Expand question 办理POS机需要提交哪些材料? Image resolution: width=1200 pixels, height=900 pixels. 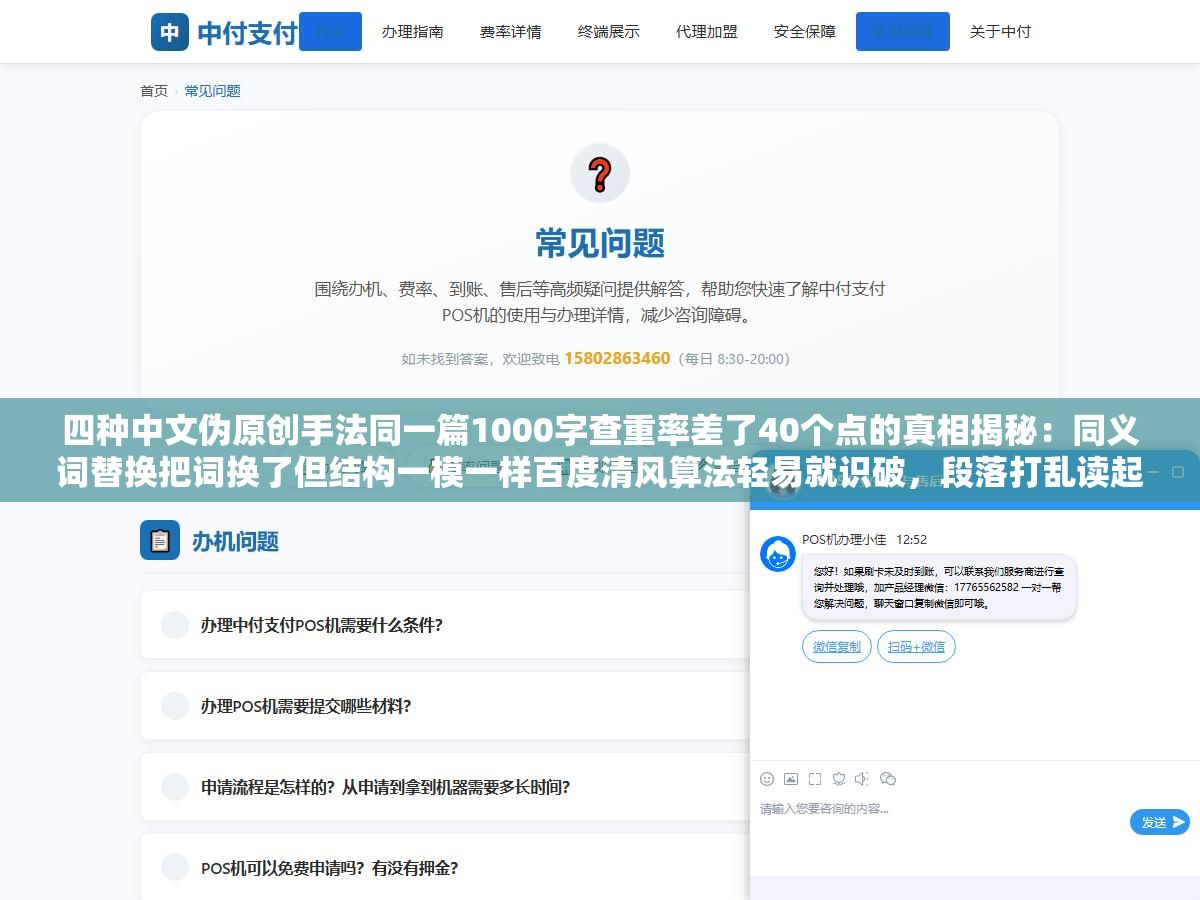445,706
